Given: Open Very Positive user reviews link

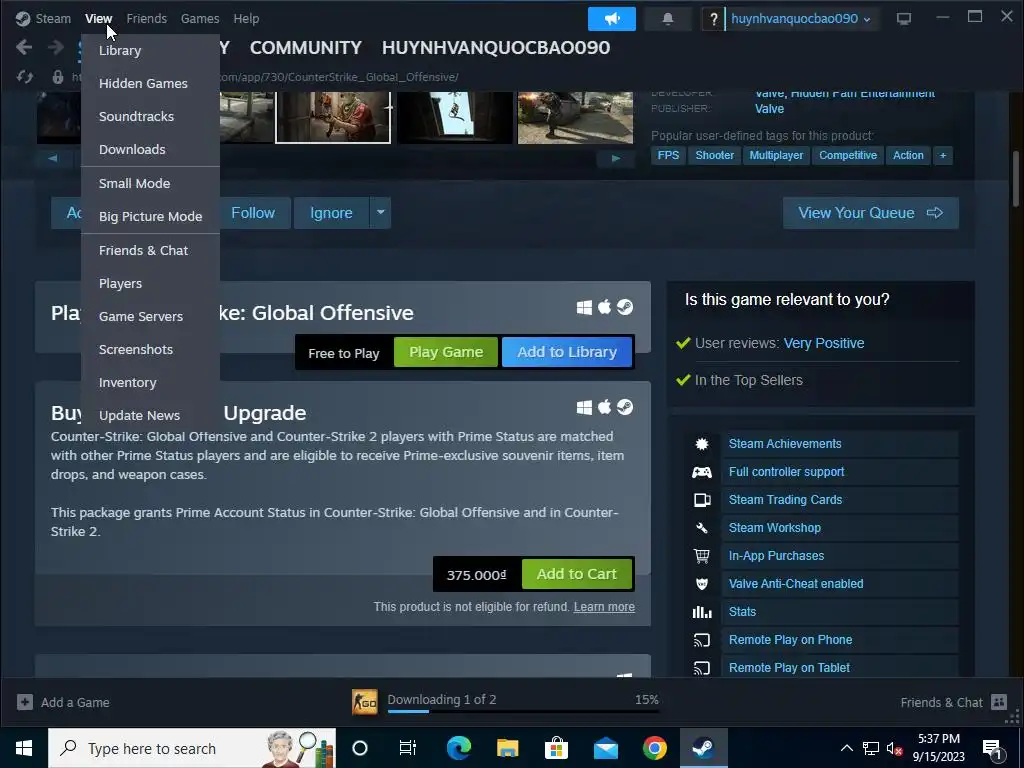Looking at the screenshot, I should [x=824, y=344].
